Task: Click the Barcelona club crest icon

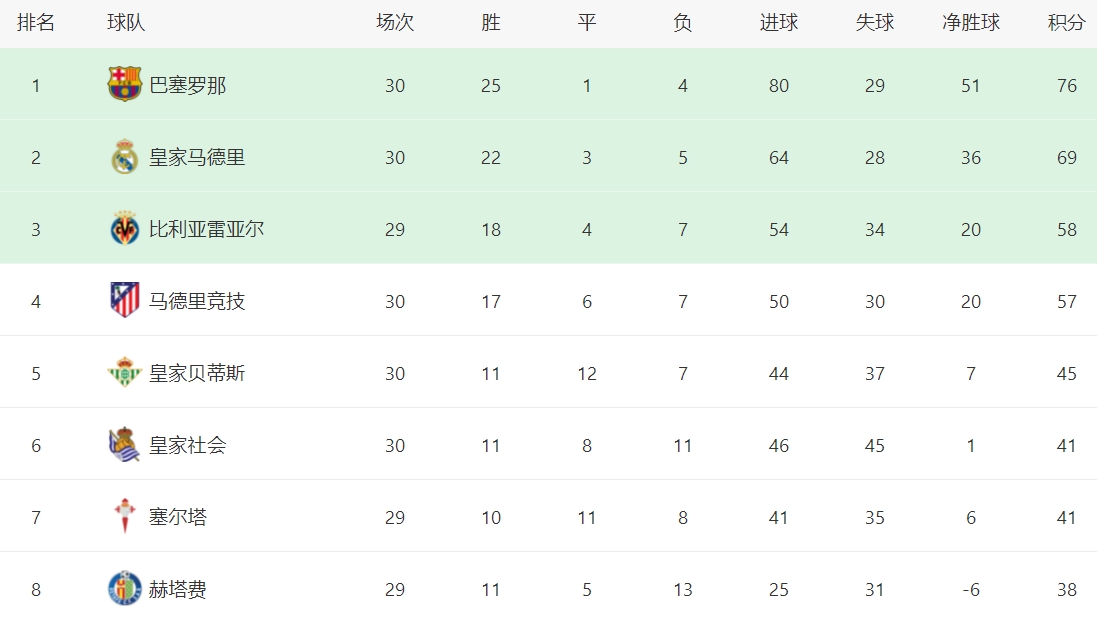Action: (125, 85)
